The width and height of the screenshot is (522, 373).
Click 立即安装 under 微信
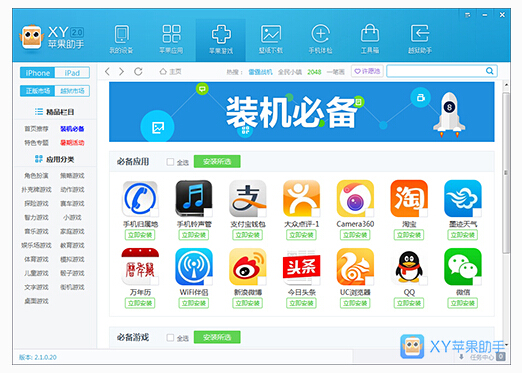tap(463, 303)
